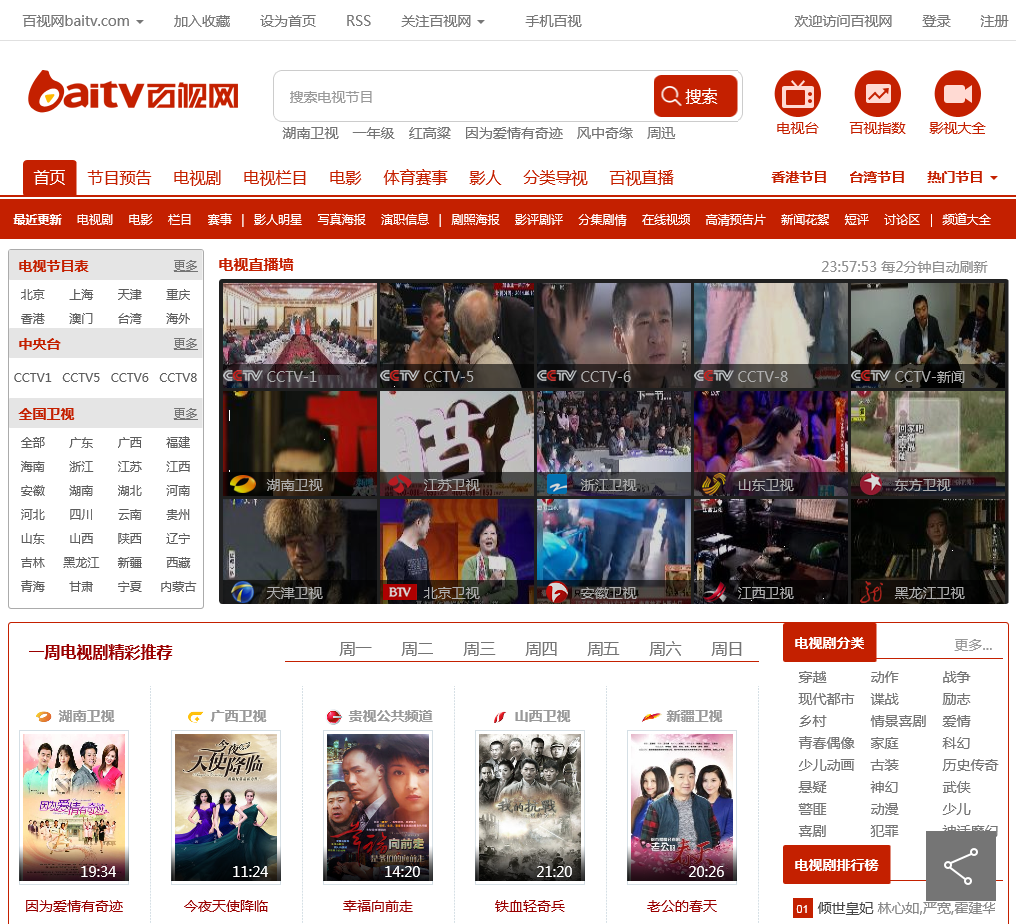Select 情景喜剧 drama category
This screenshot has height=924, width=1016.
pyautogui.click(x=898, y=721)
